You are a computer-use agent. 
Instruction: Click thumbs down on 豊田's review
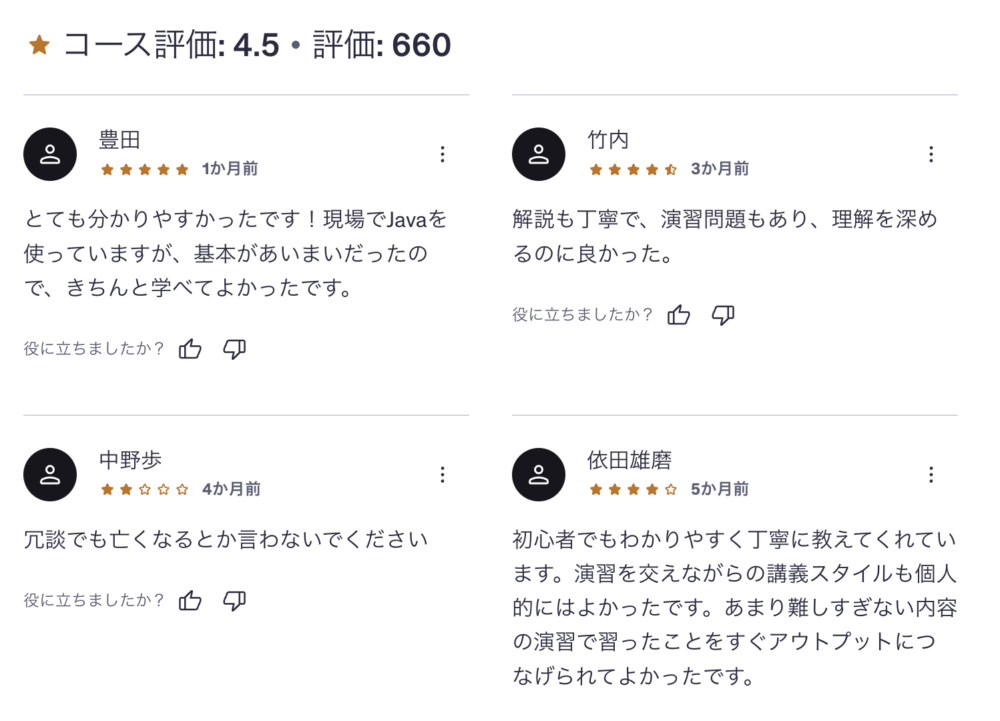[x=234, y=349]
